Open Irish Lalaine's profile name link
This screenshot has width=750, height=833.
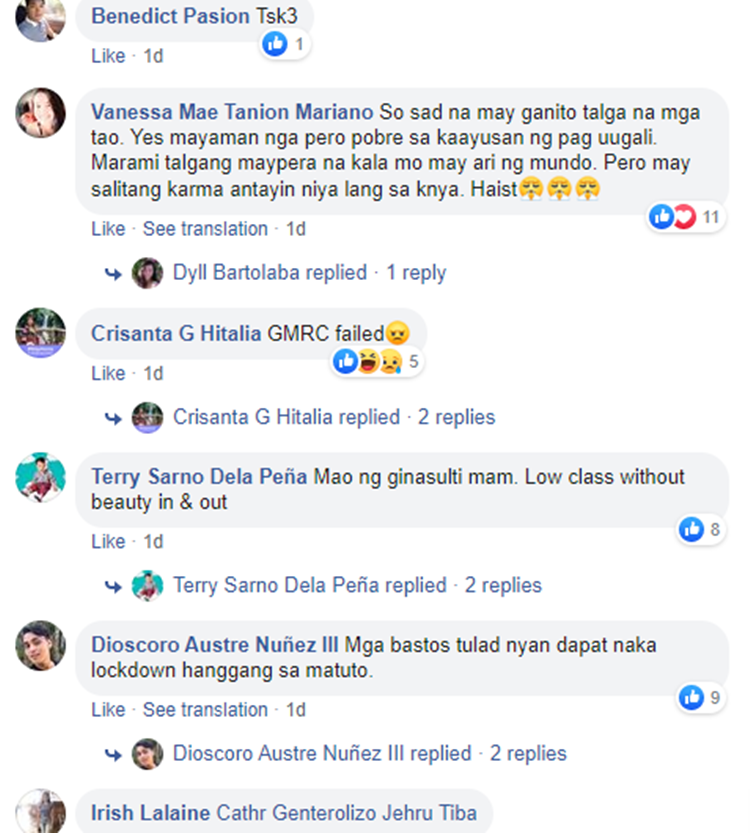[150, 813]
